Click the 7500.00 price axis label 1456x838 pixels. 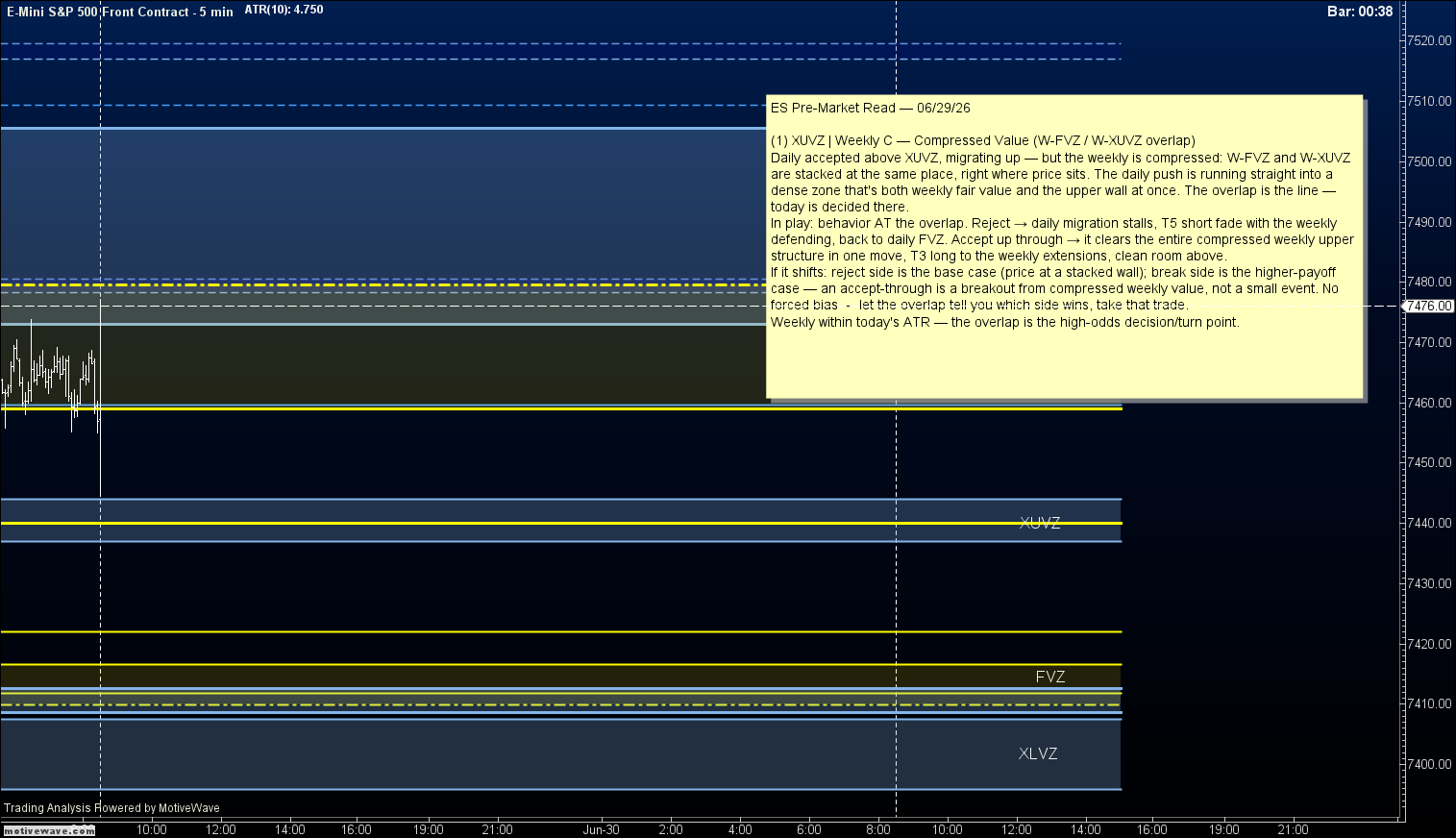1429,161
